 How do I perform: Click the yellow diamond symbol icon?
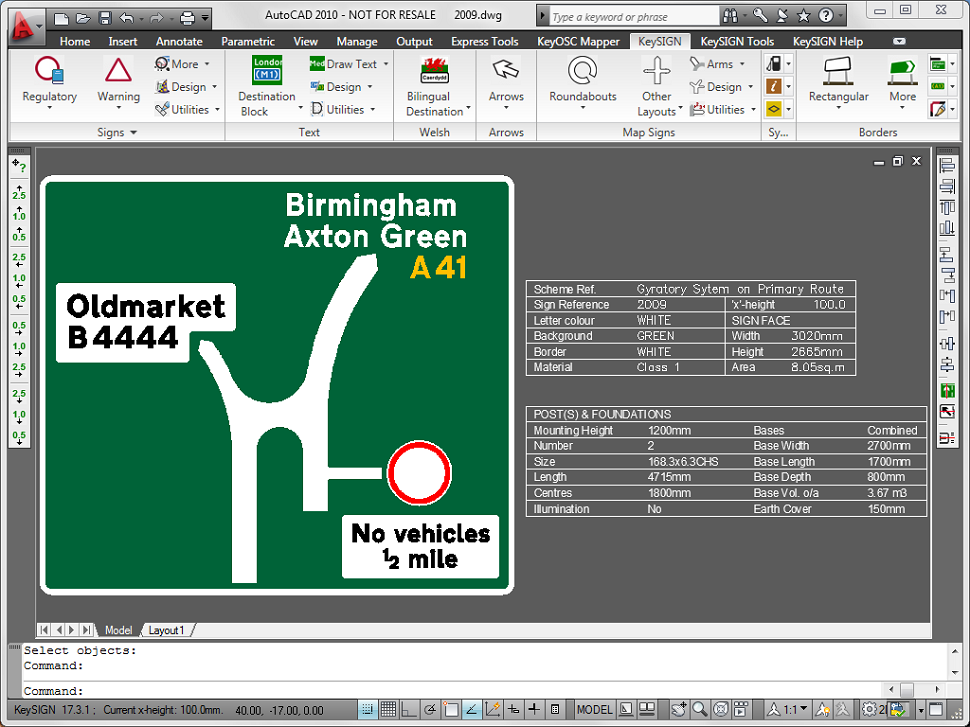click(x=774, y=110)
